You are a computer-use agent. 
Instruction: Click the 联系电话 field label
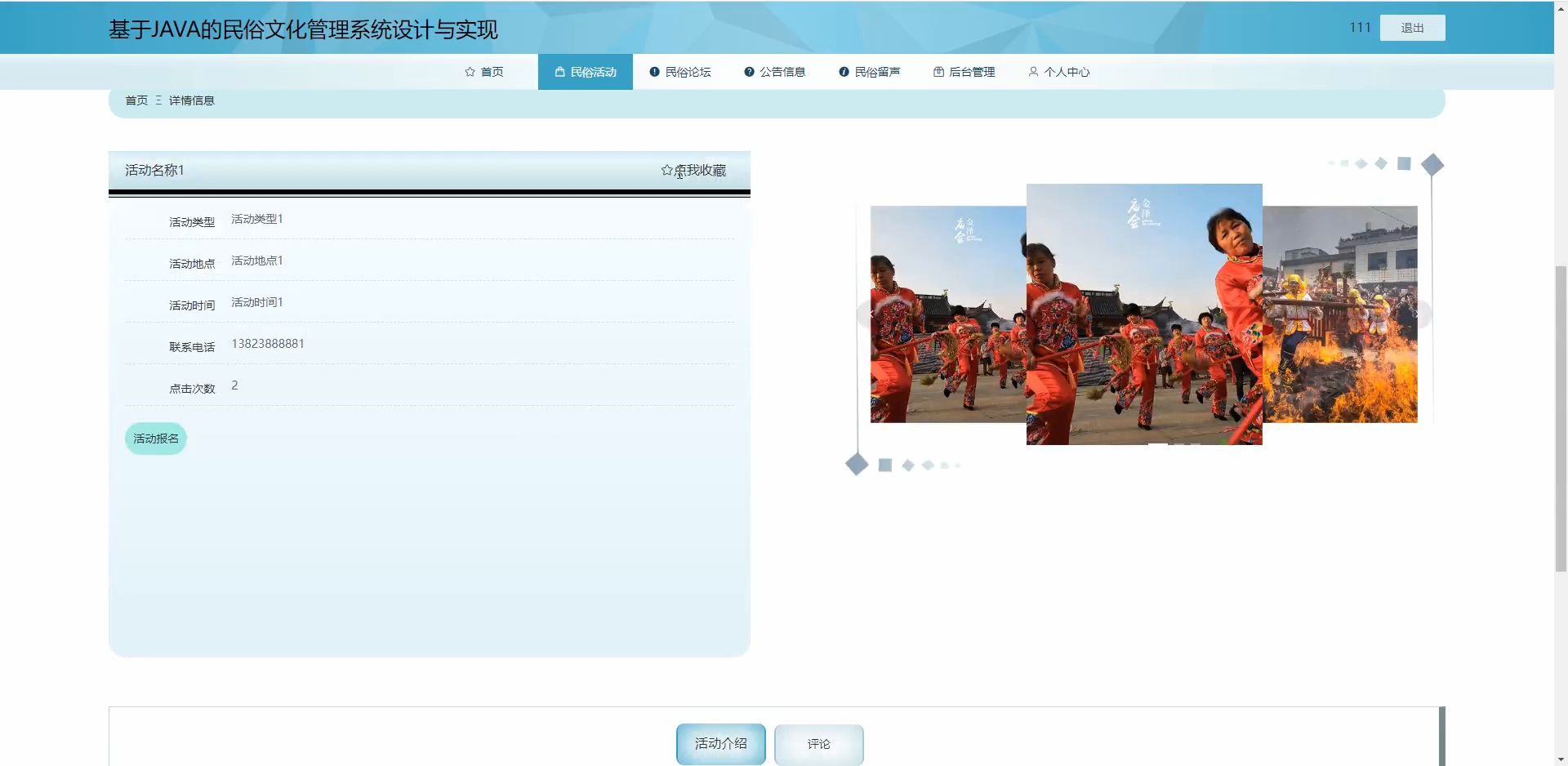pyautogui.click(x=192, y=347)
